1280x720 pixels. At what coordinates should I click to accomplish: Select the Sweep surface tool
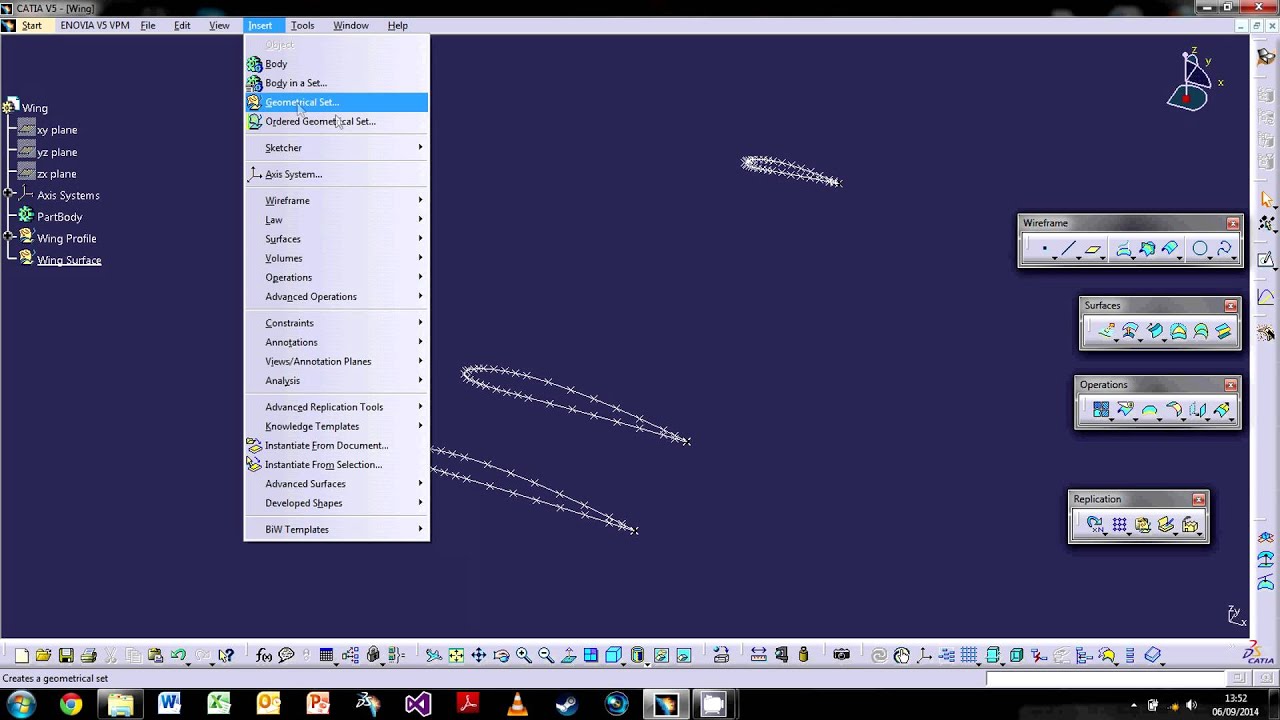pos(1155,331)
